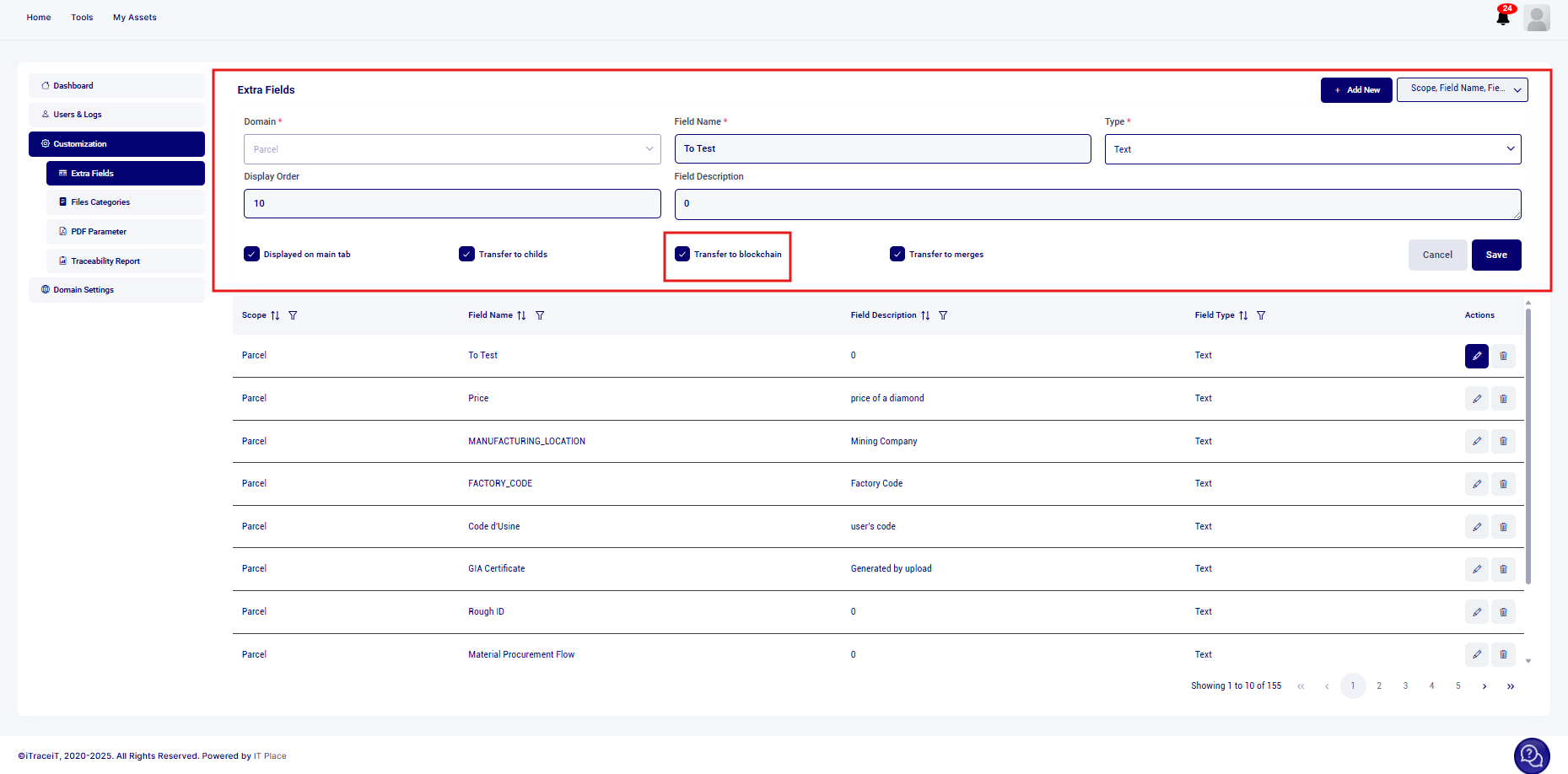Image resolution: width=1568 pixels, height=774 pixels.
Task: Filter the Field Type column
Action: (x=1261, y=315)
